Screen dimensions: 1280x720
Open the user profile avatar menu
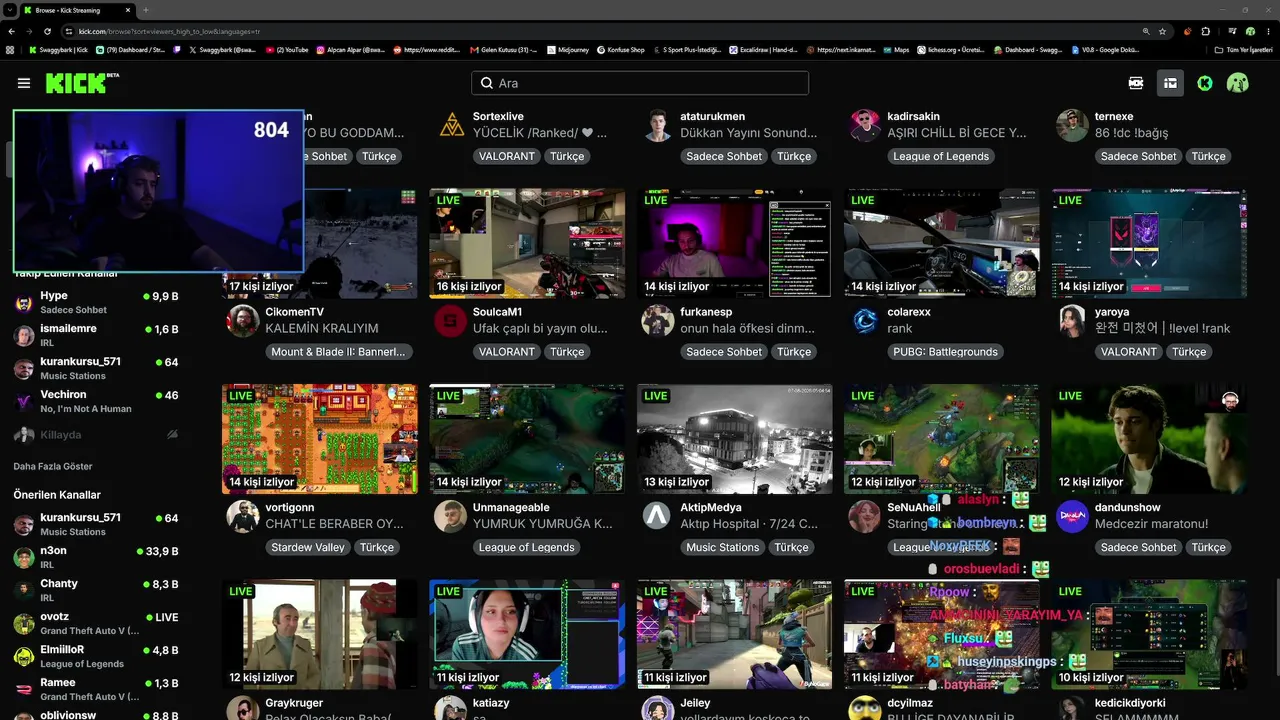point(1238,83)
